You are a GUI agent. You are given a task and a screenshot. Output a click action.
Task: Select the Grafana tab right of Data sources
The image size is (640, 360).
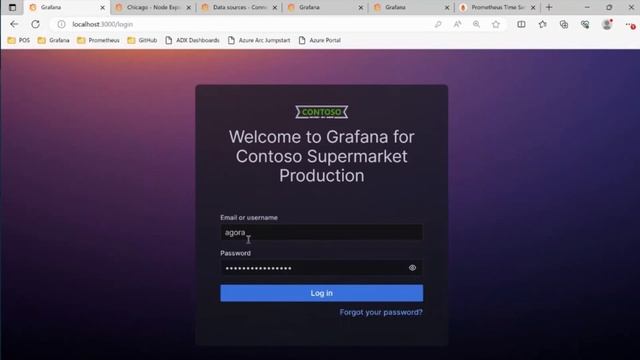(325, 7)
